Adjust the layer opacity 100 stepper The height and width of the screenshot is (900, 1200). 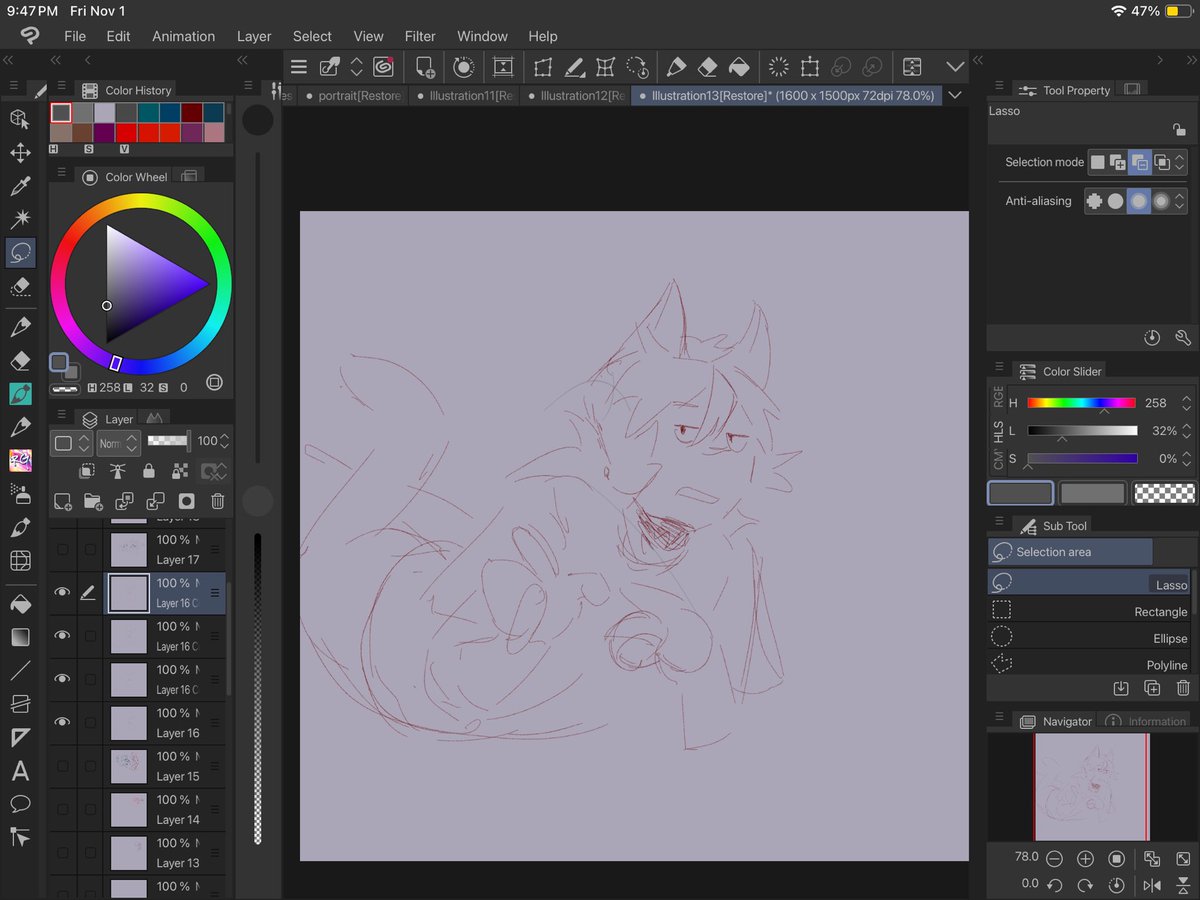[x=225, y=441]
